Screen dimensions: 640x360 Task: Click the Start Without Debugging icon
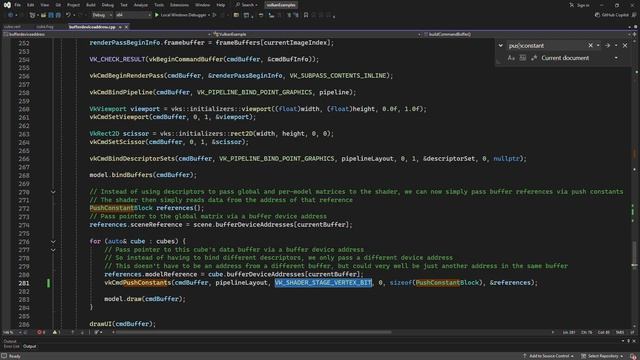[x=214, y=15]
